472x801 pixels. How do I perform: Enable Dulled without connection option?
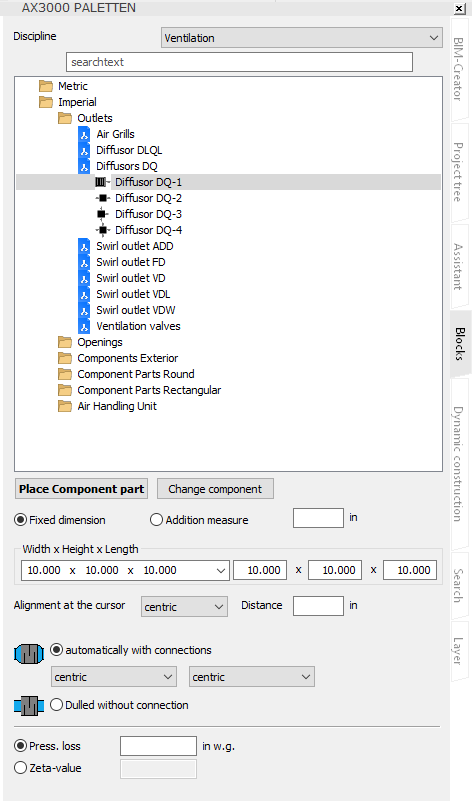click(x=56, y=705)
